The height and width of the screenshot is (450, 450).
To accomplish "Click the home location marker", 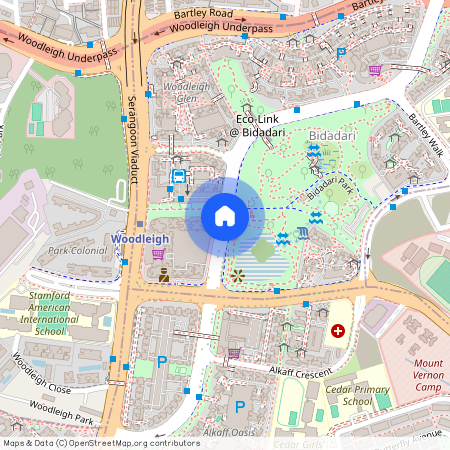I will (x=225, y=217).
